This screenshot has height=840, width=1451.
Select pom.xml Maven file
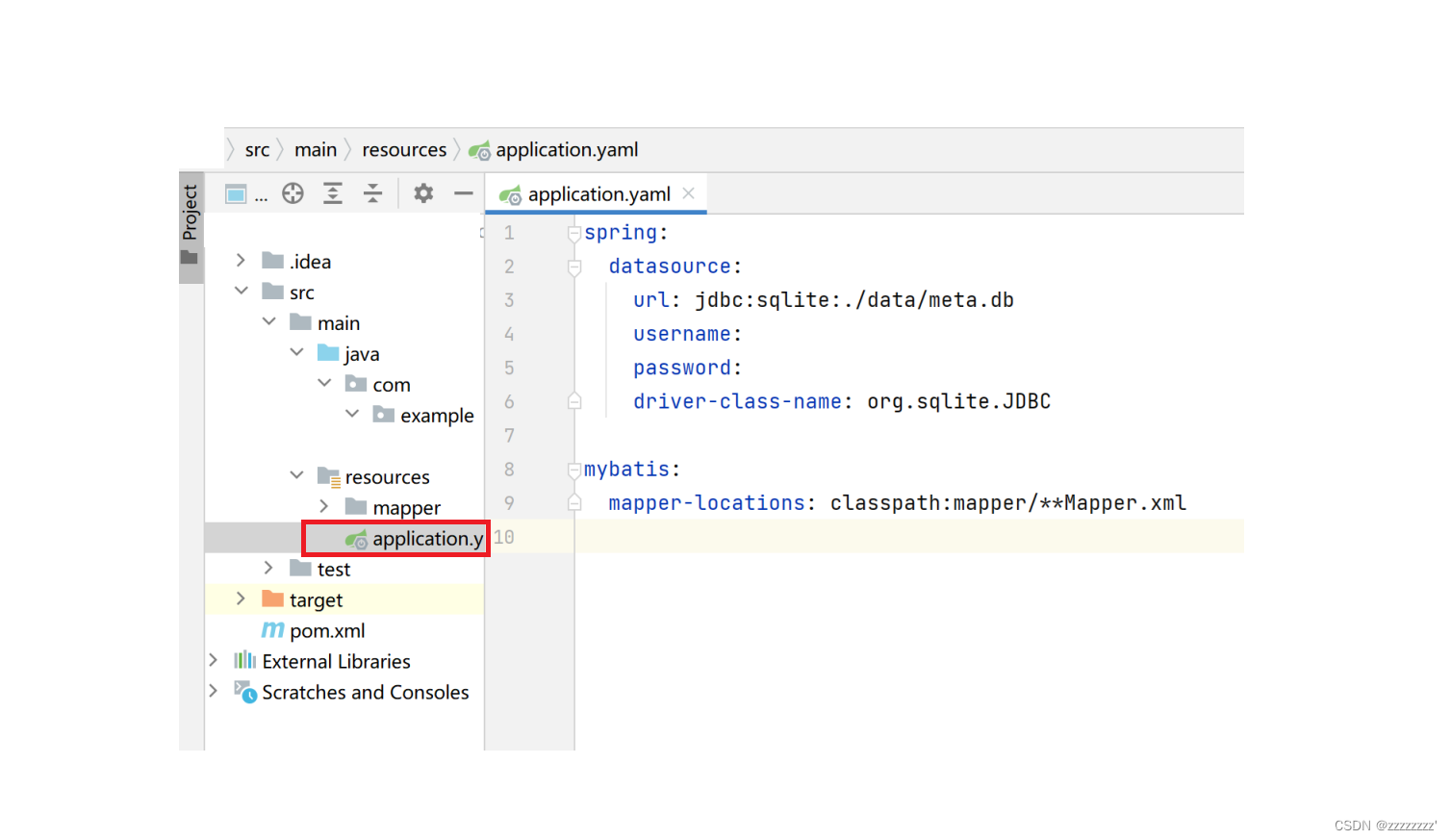click(x=327, y=631)
